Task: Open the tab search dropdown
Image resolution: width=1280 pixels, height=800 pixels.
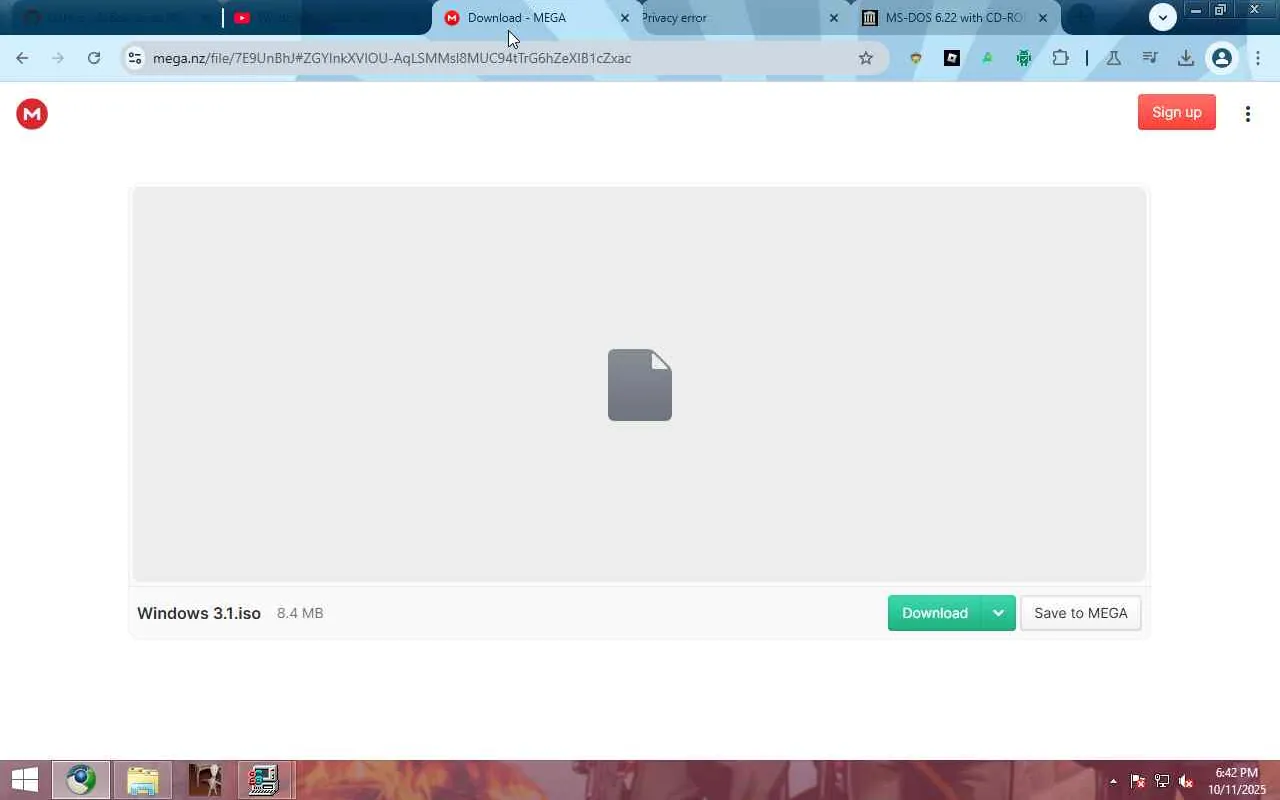Action: pyautogui.click(x=1162, y=17)
